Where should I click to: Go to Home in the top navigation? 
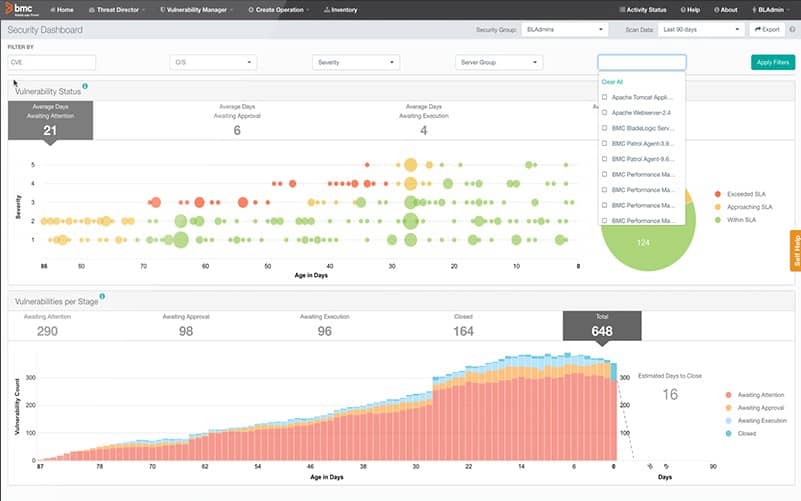pos(62,10)
